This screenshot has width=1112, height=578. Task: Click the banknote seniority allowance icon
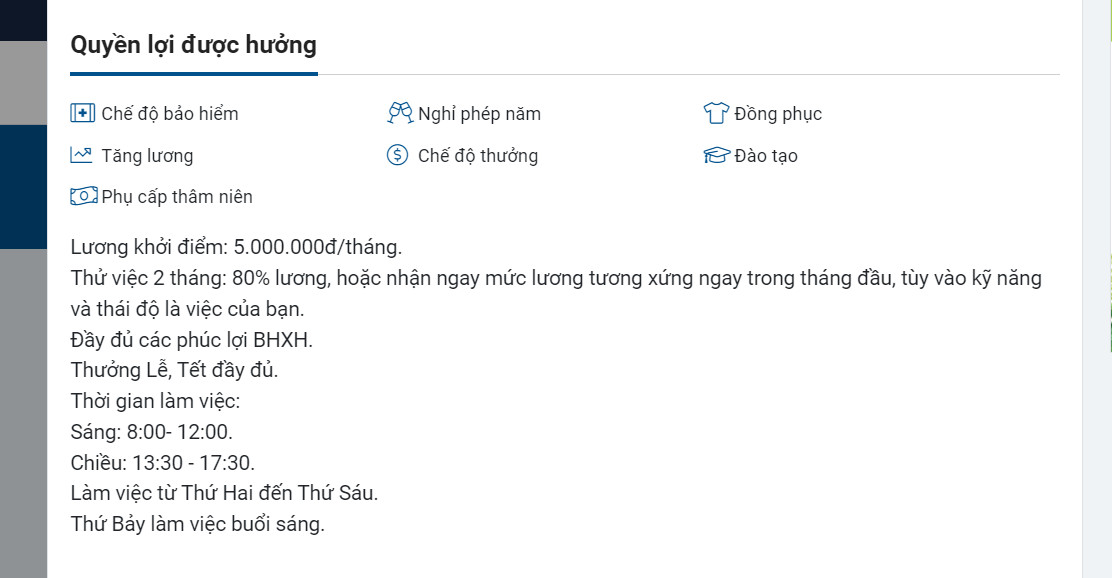(x=83, y=196)
